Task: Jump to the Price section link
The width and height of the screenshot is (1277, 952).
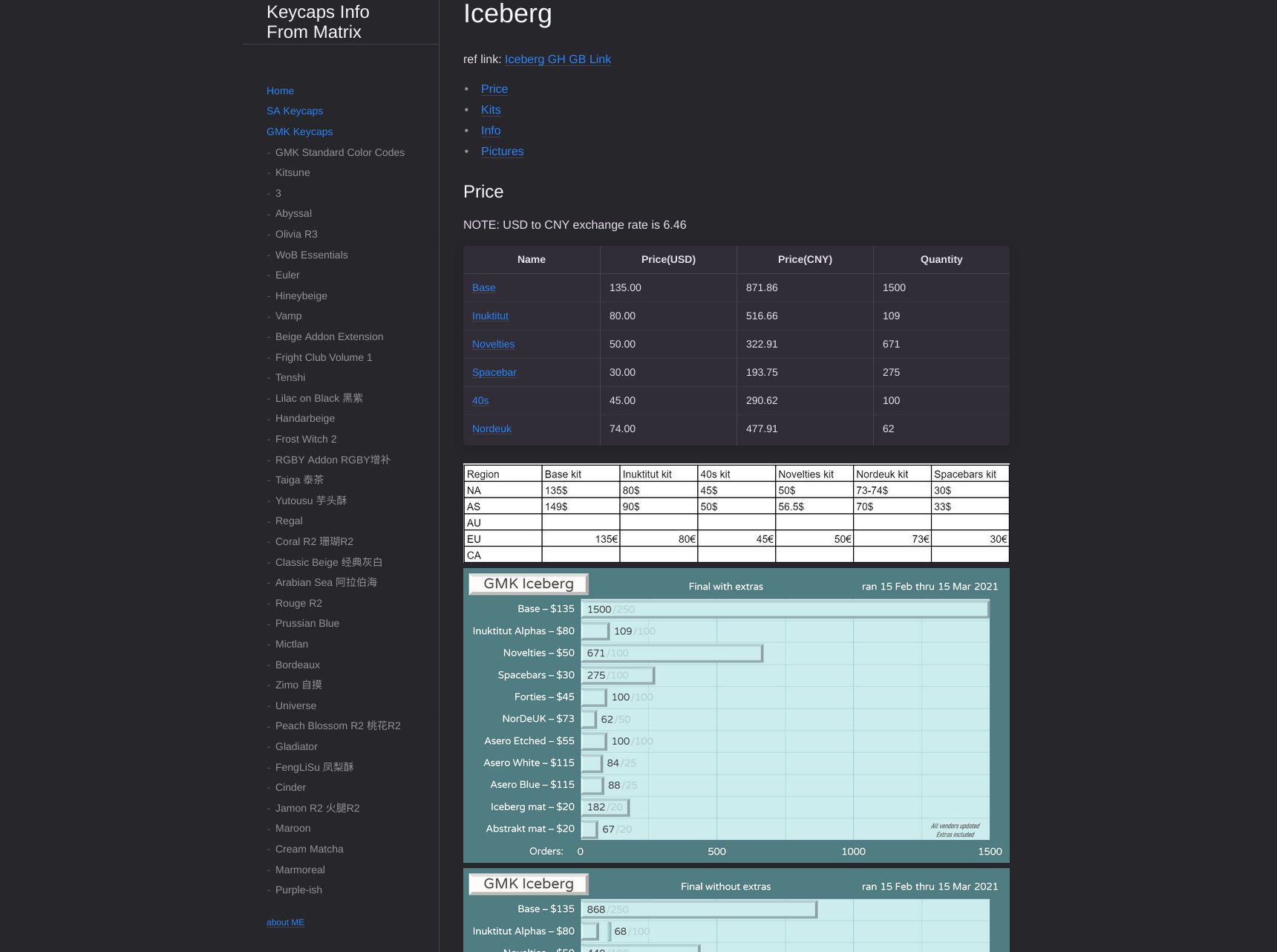Action: pyautogui.click(x=494, y=89)
